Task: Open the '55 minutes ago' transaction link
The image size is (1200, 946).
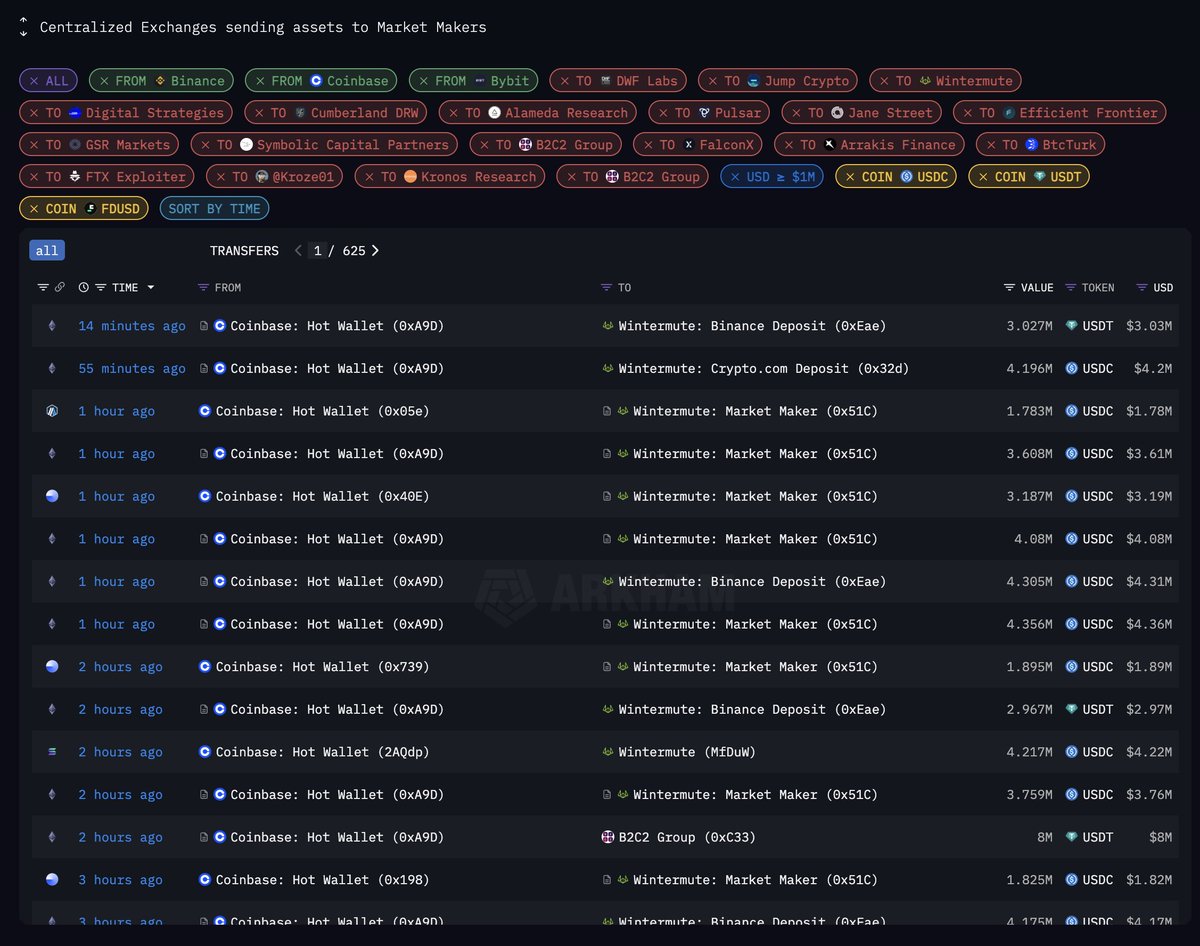Action: pyautogui.click(x=132, y=369)
